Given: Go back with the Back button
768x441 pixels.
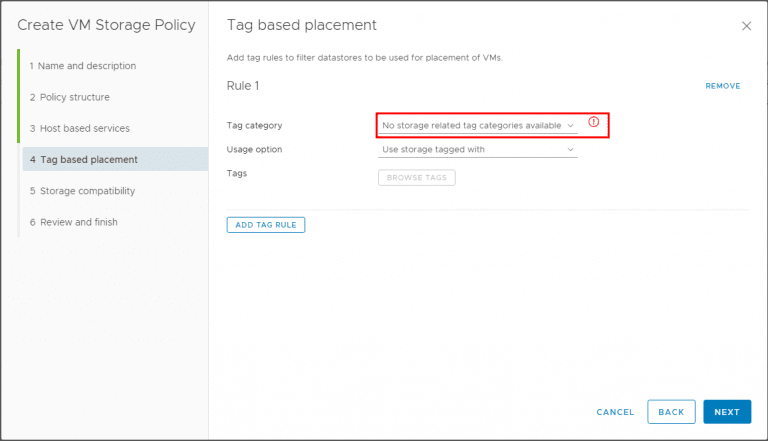Looking at the screenshot, I should (671, 412).
